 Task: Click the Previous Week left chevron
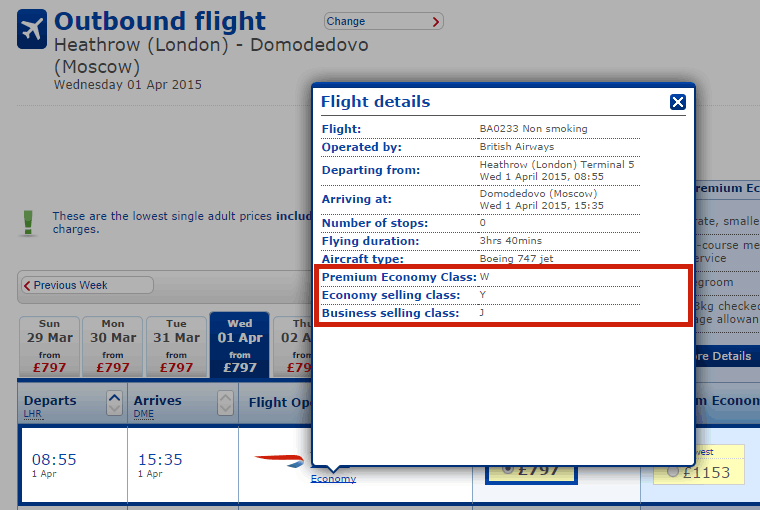[x=27, y=285]
